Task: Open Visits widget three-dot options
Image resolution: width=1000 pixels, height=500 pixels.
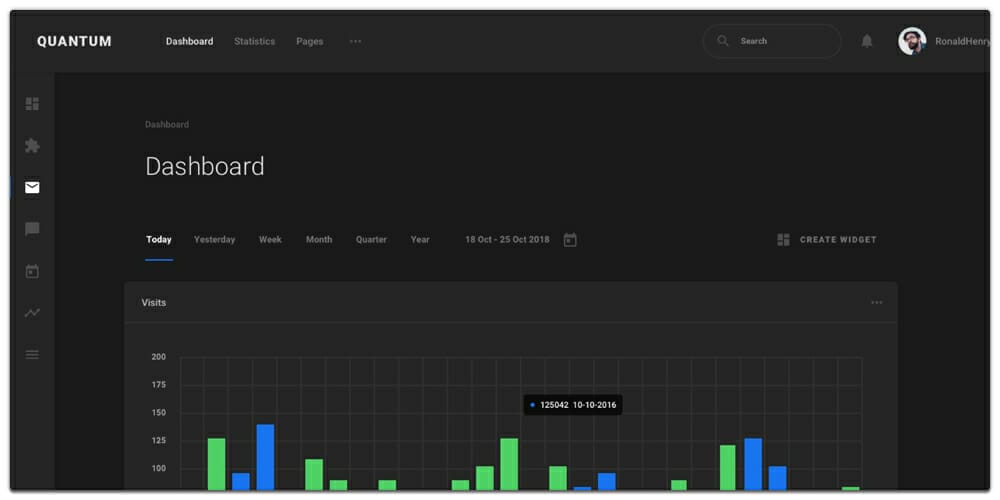Action: 877,302
